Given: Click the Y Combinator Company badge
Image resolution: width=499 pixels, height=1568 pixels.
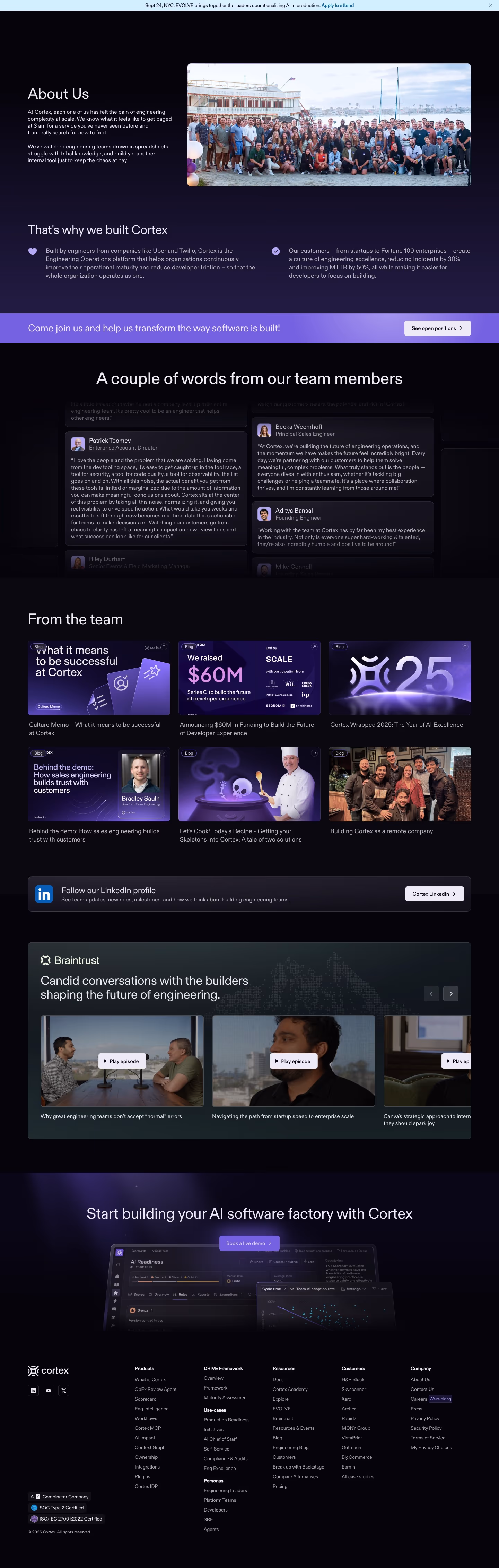Looking at the screenshot, I should tap(60, 1497).
